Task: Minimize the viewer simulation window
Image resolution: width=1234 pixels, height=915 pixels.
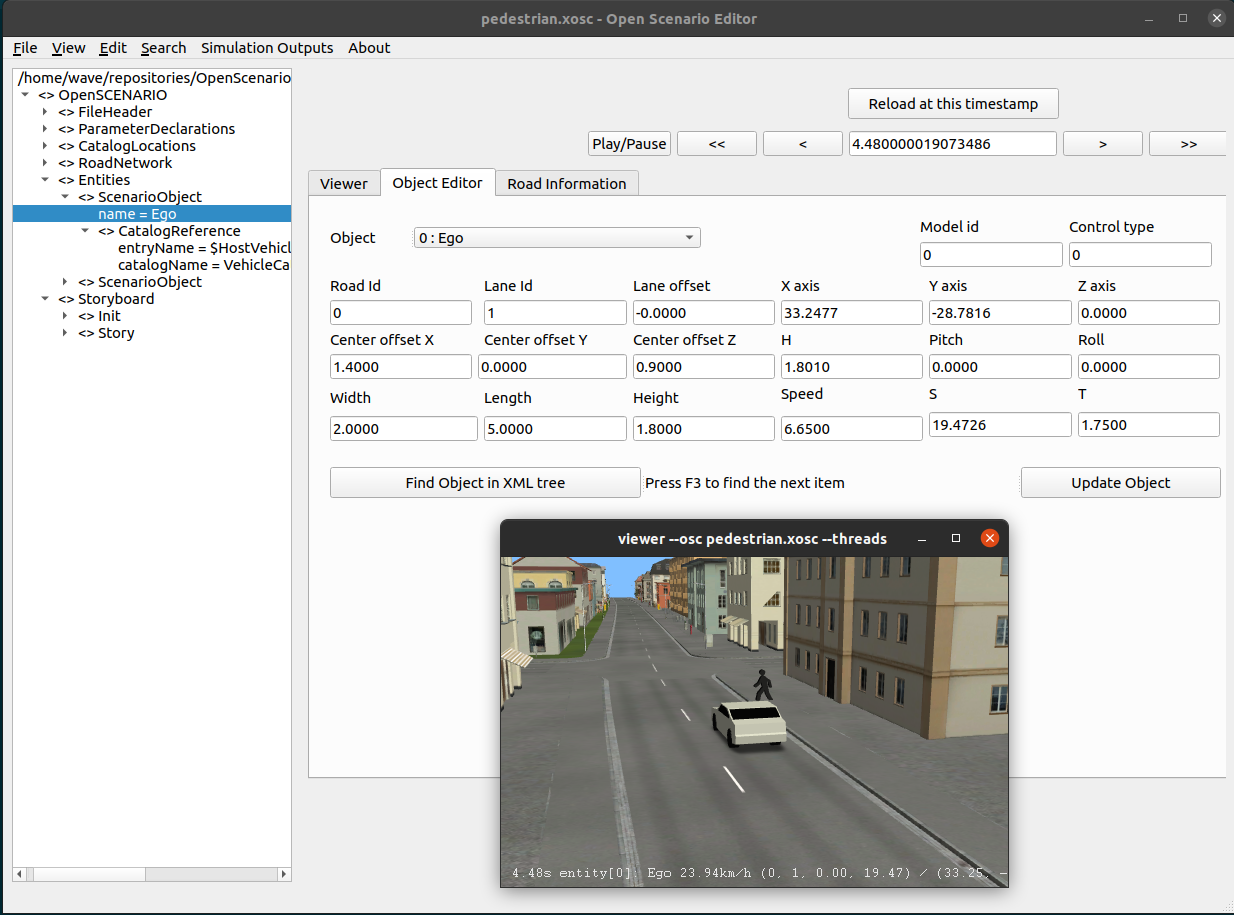Action: pos(921,538)
